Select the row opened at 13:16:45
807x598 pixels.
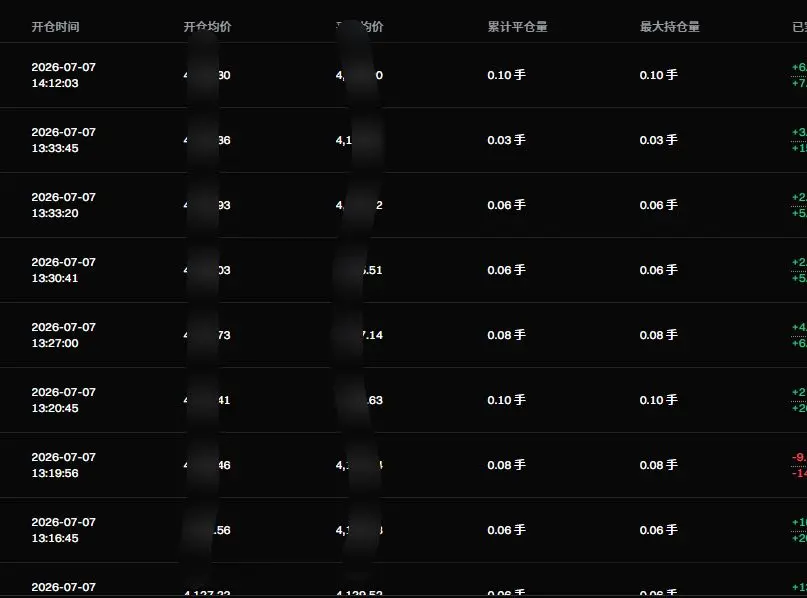pyautogui.click(x=404, y=530)
